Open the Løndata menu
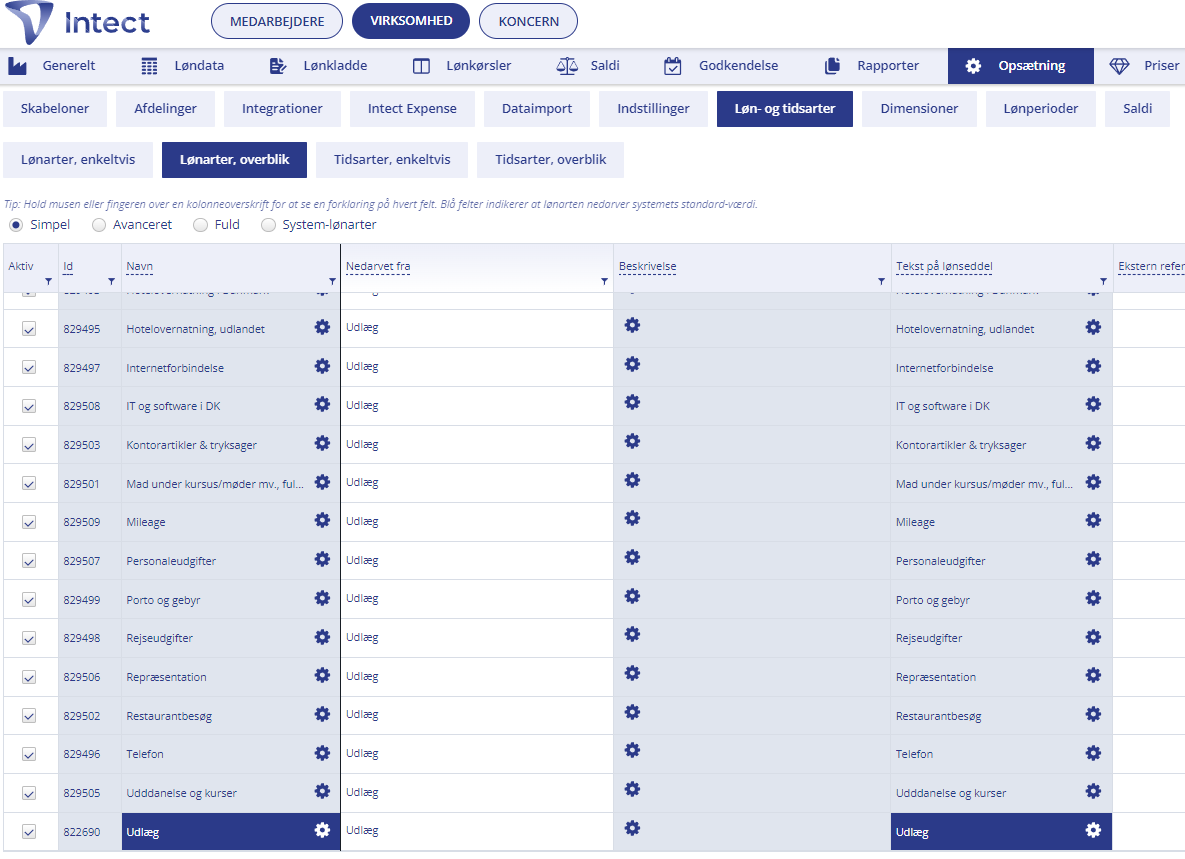Screen dimensions: 1185x859 (183, 66)
